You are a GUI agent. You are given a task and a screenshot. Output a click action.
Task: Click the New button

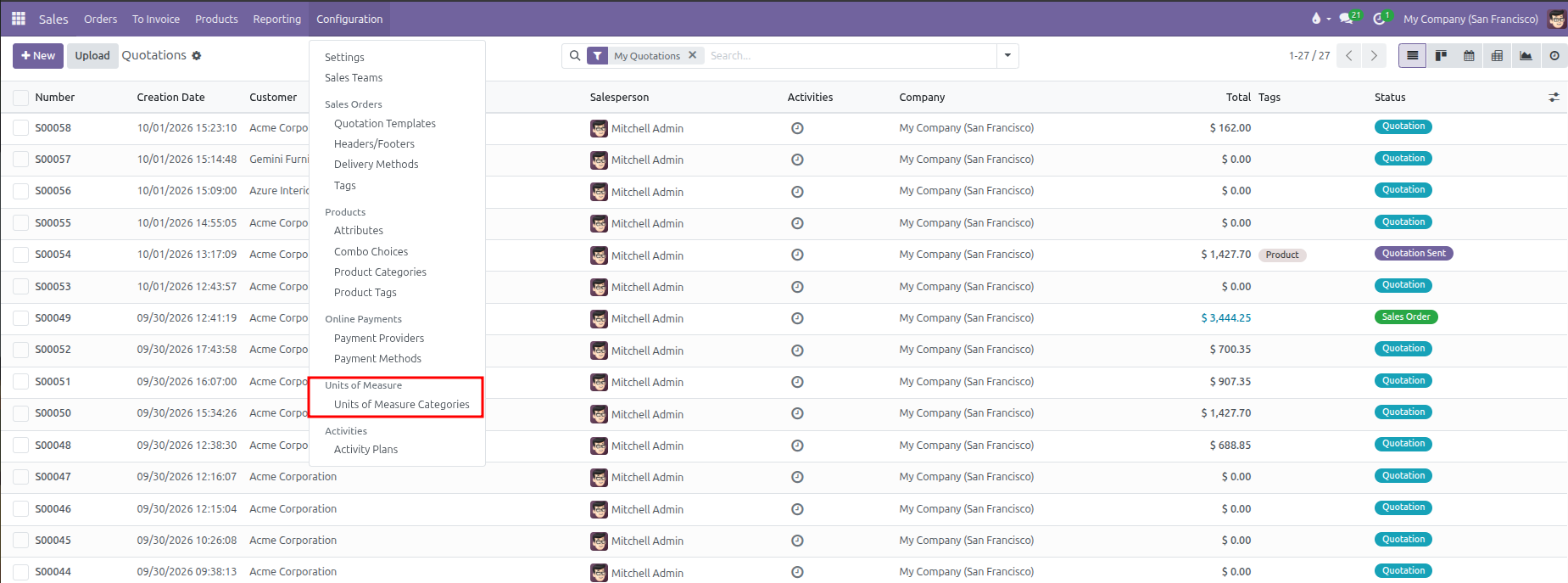pos(37,56)
